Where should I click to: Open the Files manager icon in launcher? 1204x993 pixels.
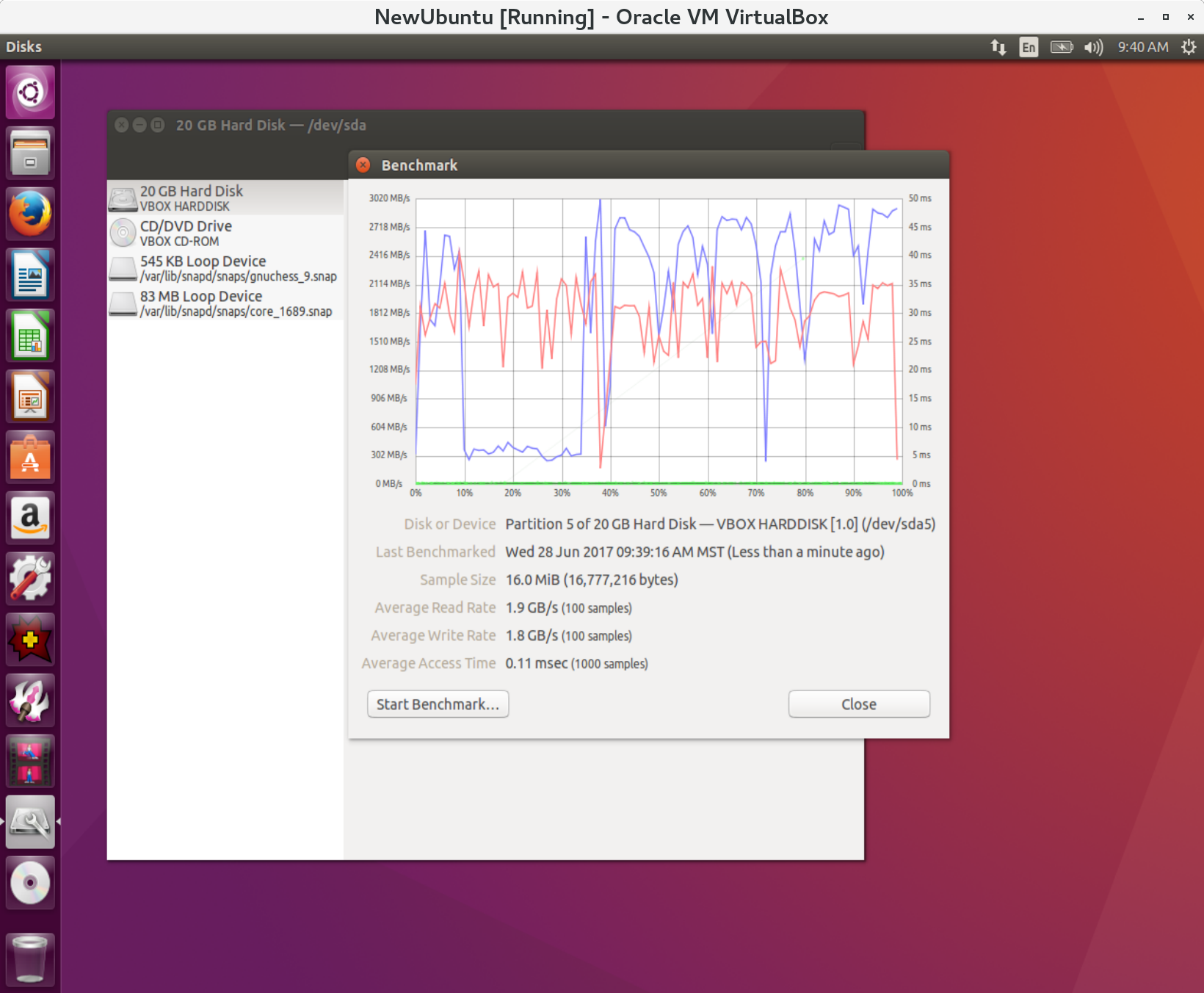[30, 154]
